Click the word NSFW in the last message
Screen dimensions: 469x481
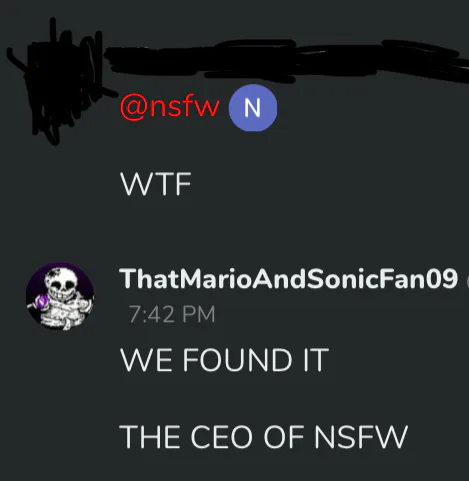coord(361,436)
